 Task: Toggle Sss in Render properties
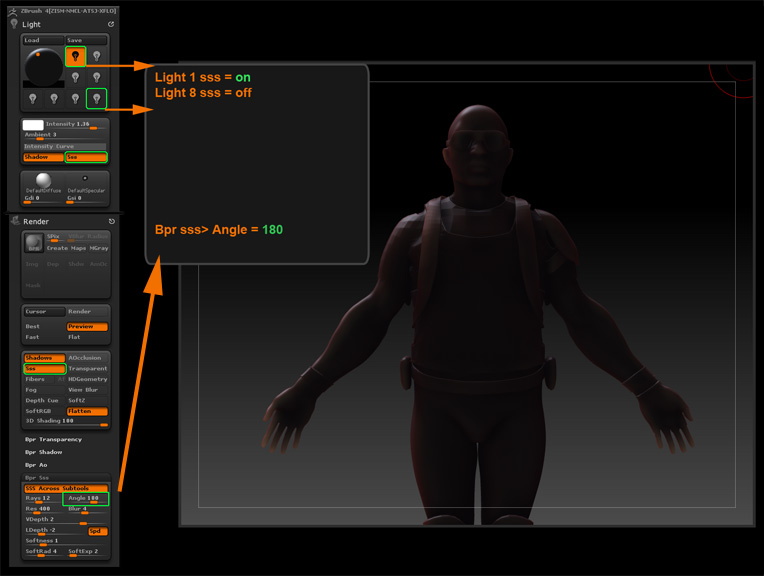44,368
